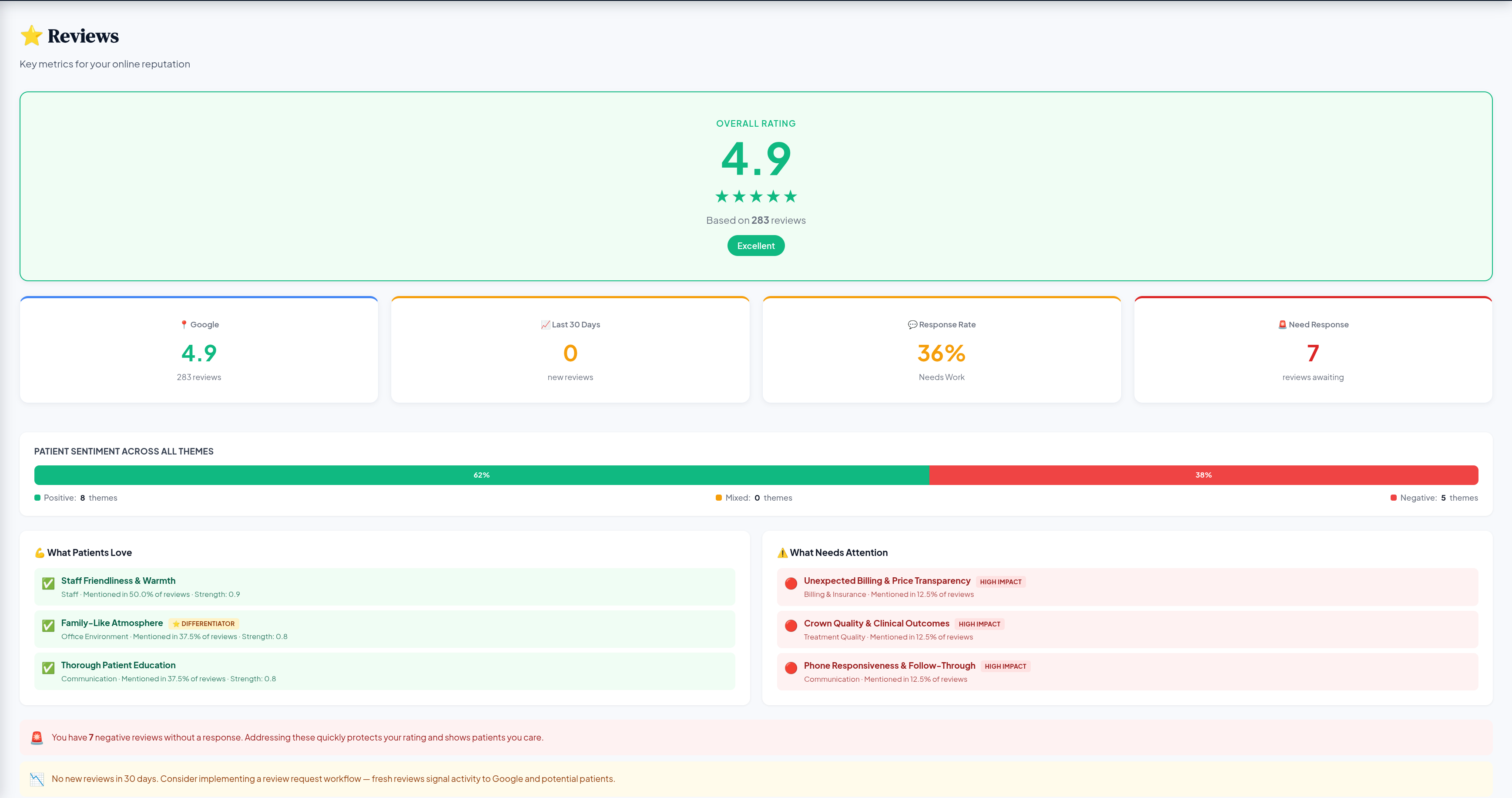The image size is (1512, 798).
Task: Click HIGH IMPACT tag on Unexpected Billing
Action: pyautogui.click(x=1000, y=582)
